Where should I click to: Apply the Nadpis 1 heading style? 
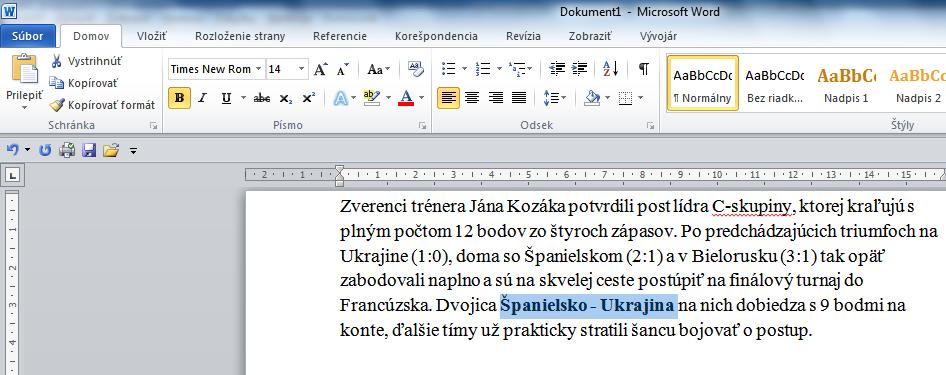[x=846, y=83]
